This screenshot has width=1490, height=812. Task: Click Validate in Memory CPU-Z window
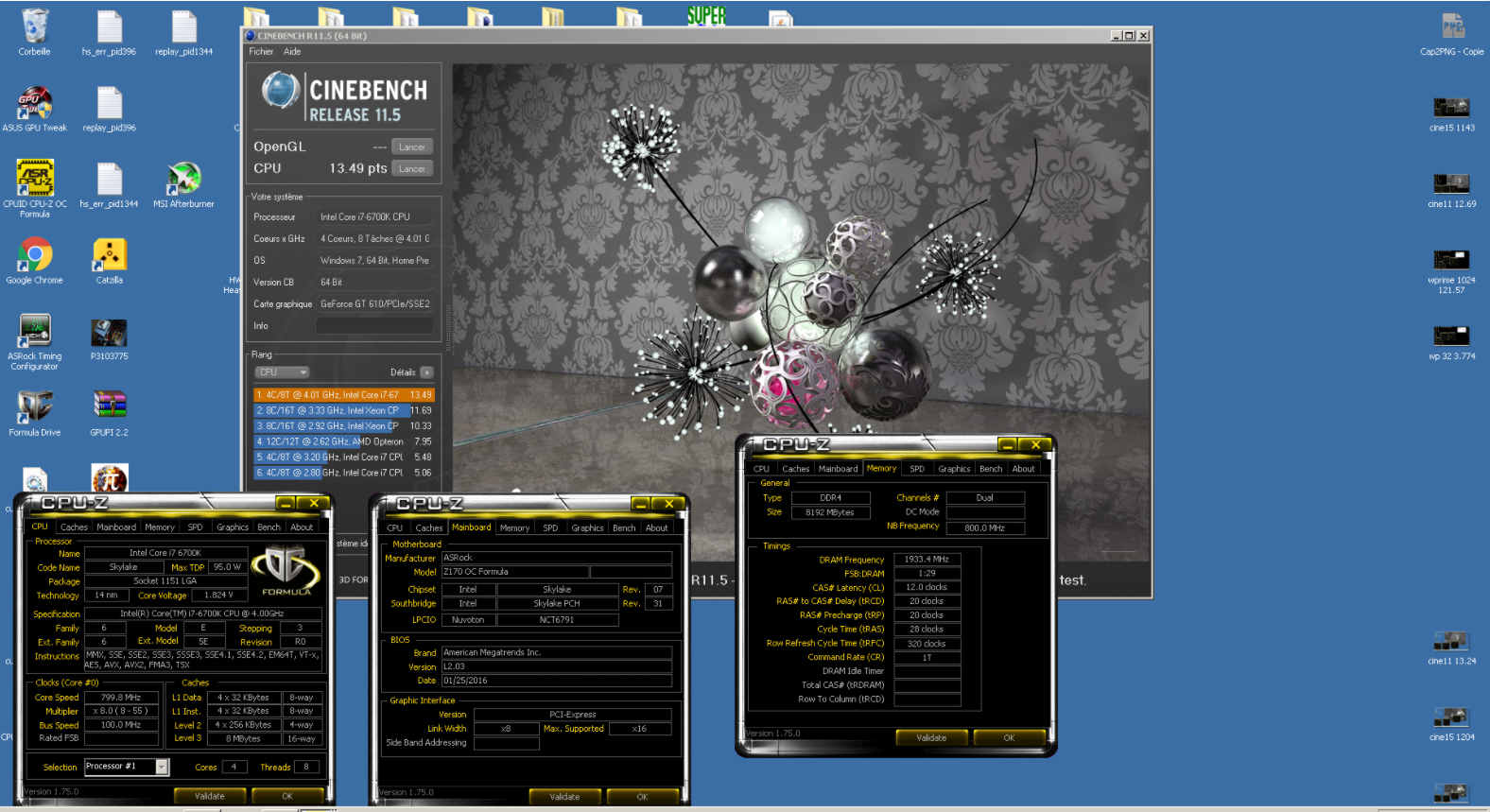931,737
